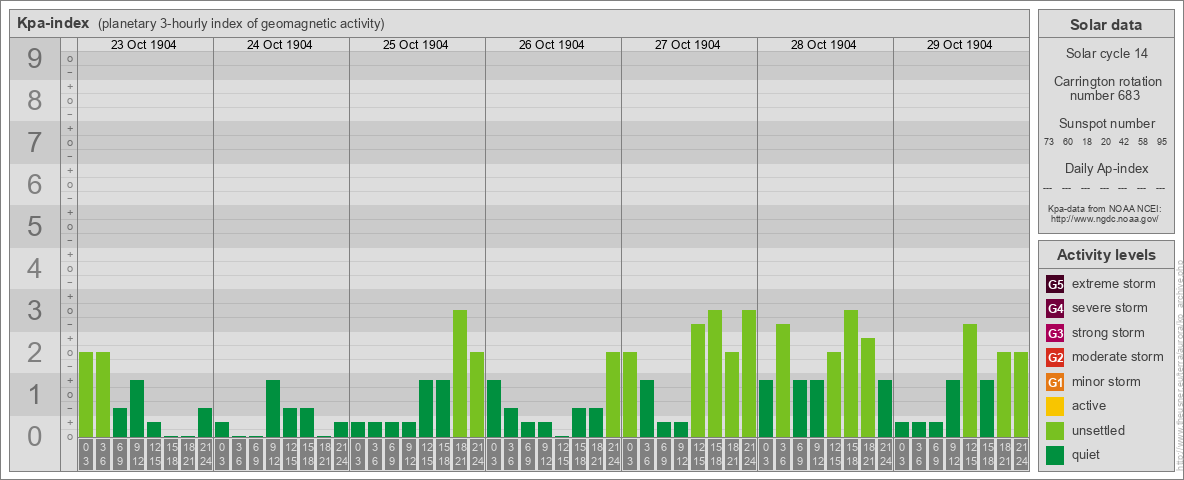Click the Solar cycle 14 text
This screenshot has width=1184, height=480.
point(1105,54)
